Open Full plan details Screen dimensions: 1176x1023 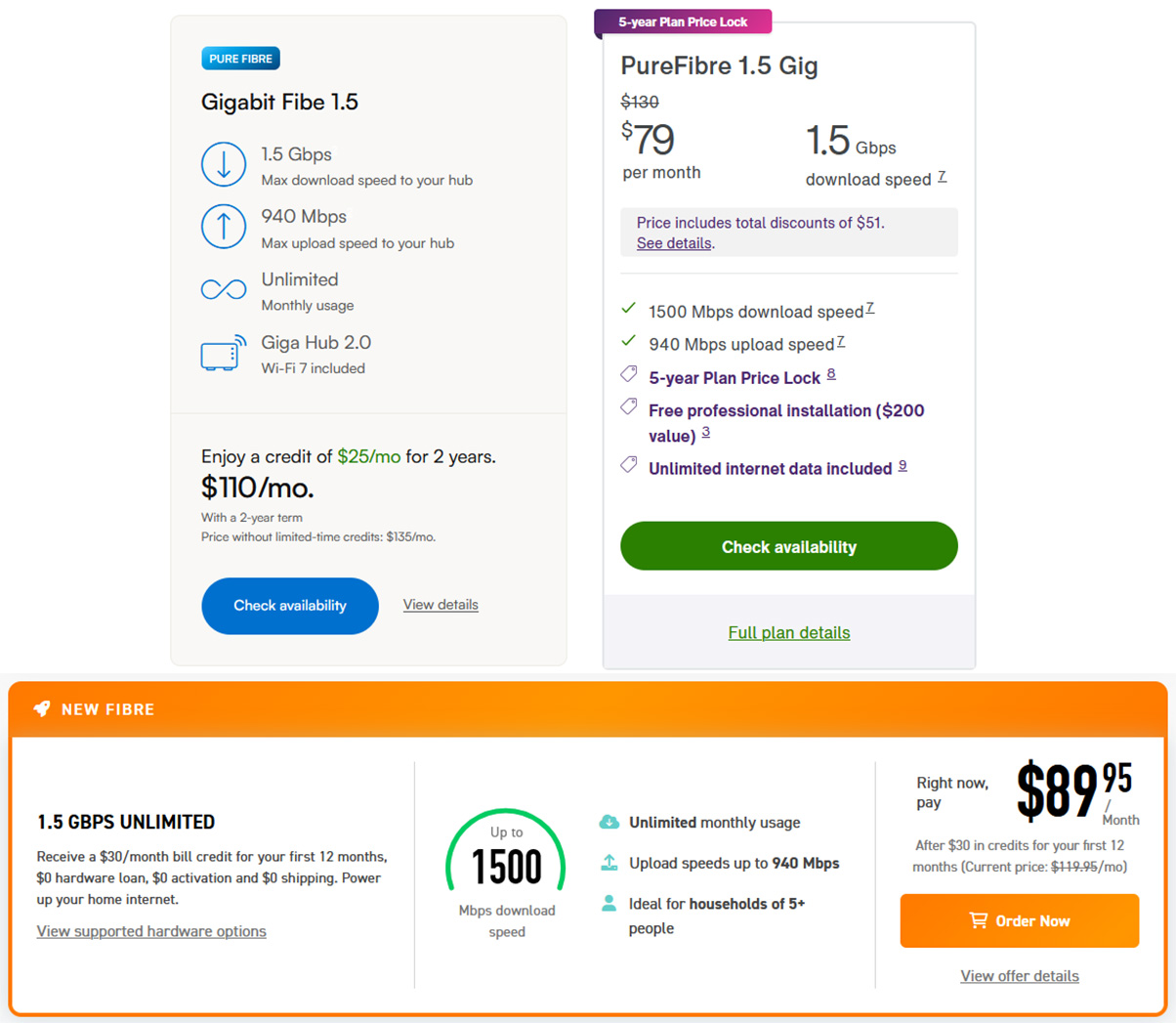[788, 632]
